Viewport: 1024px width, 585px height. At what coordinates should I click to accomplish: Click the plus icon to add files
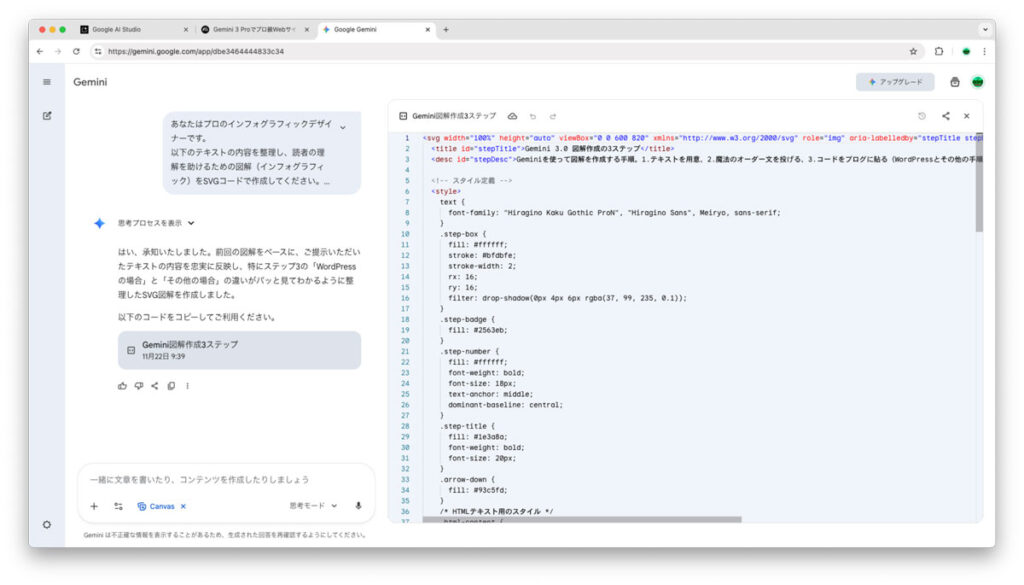(x=94, y=506)
